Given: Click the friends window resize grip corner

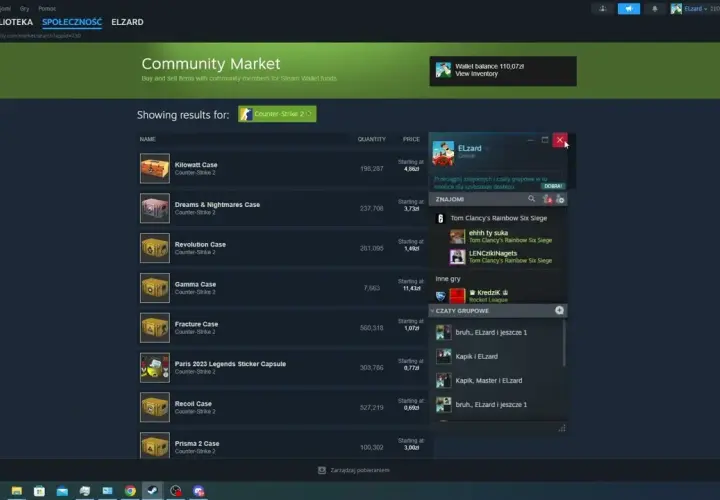Looking at the screenshot, I should point(562,428).
